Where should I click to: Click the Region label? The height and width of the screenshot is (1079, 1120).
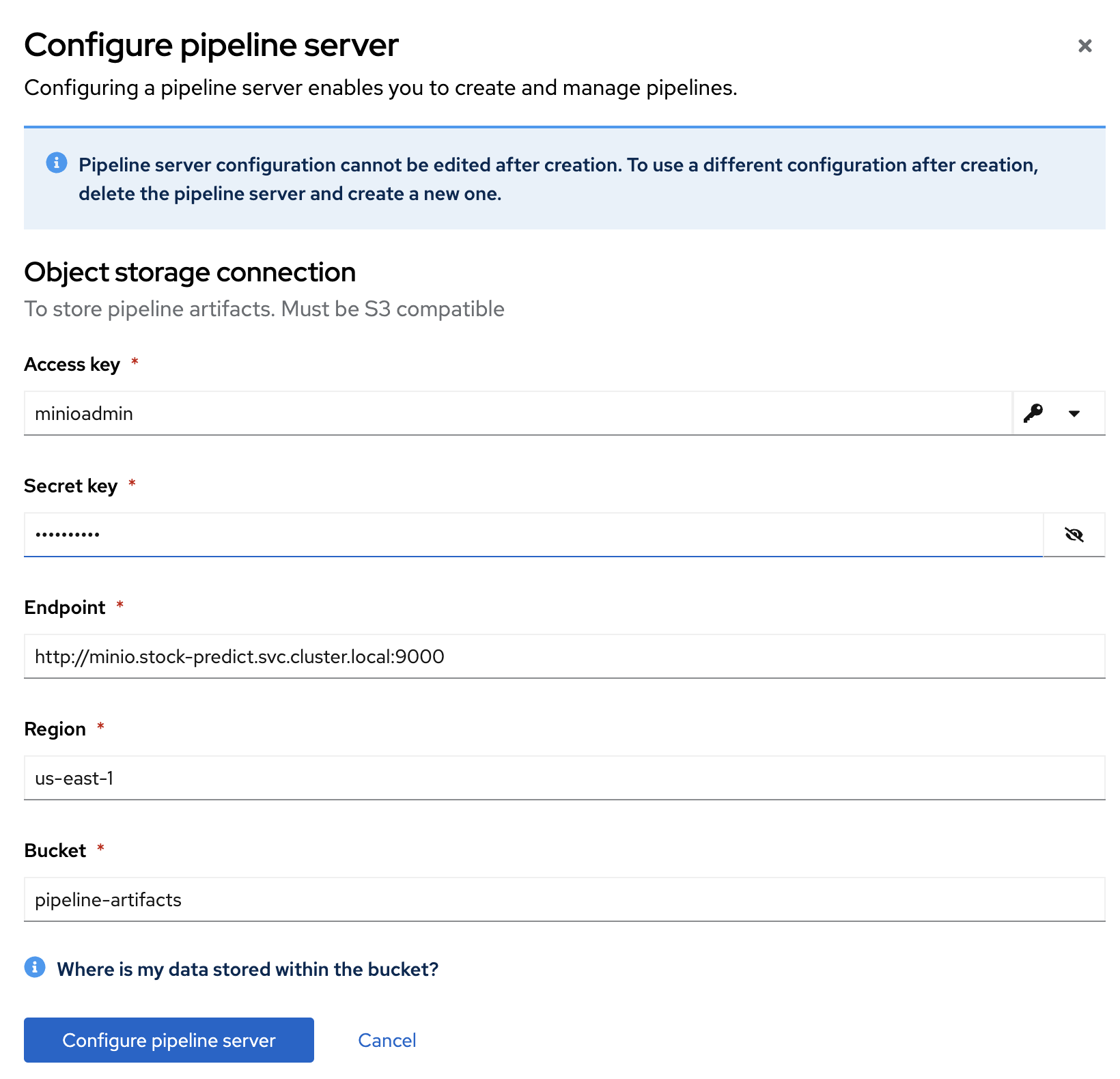55,729
